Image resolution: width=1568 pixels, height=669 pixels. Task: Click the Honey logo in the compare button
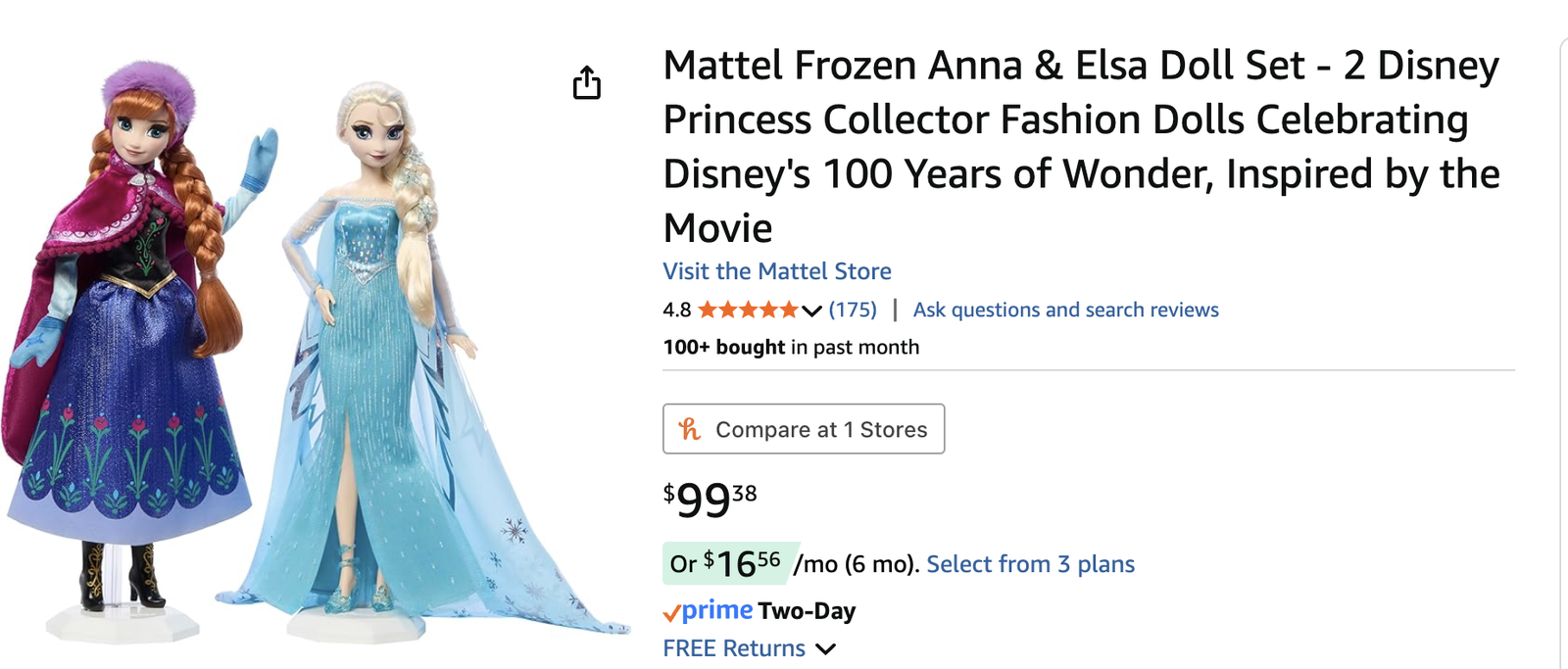[x=690, y=429]
